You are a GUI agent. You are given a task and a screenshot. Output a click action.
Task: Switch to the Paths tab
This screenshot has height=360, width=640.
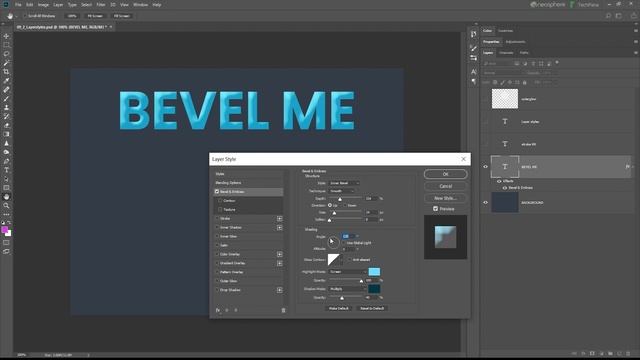[x=524, y=53]
